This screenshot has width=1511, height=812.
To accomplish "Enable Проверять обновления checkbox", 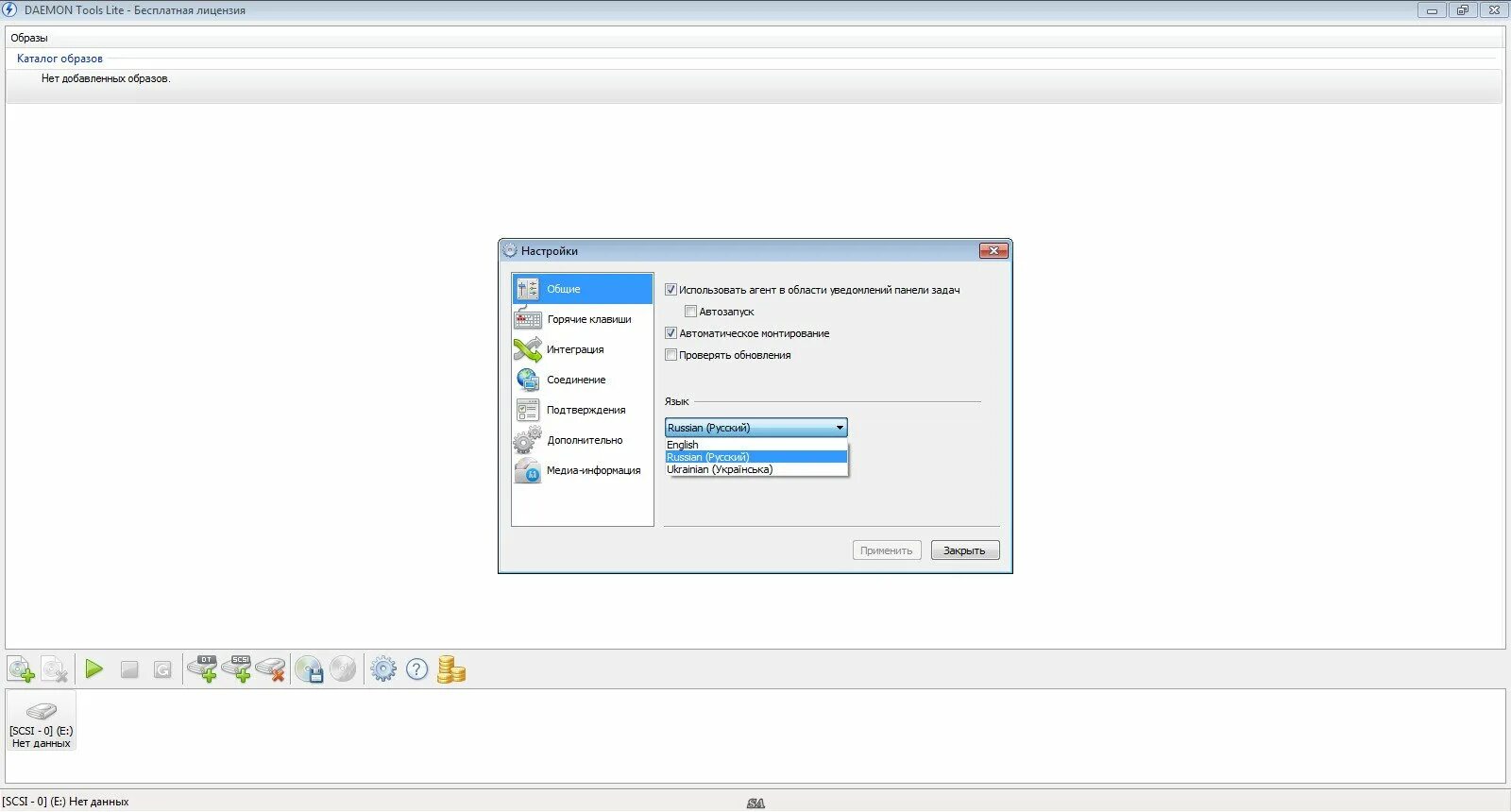I will [x=671, y=355].
